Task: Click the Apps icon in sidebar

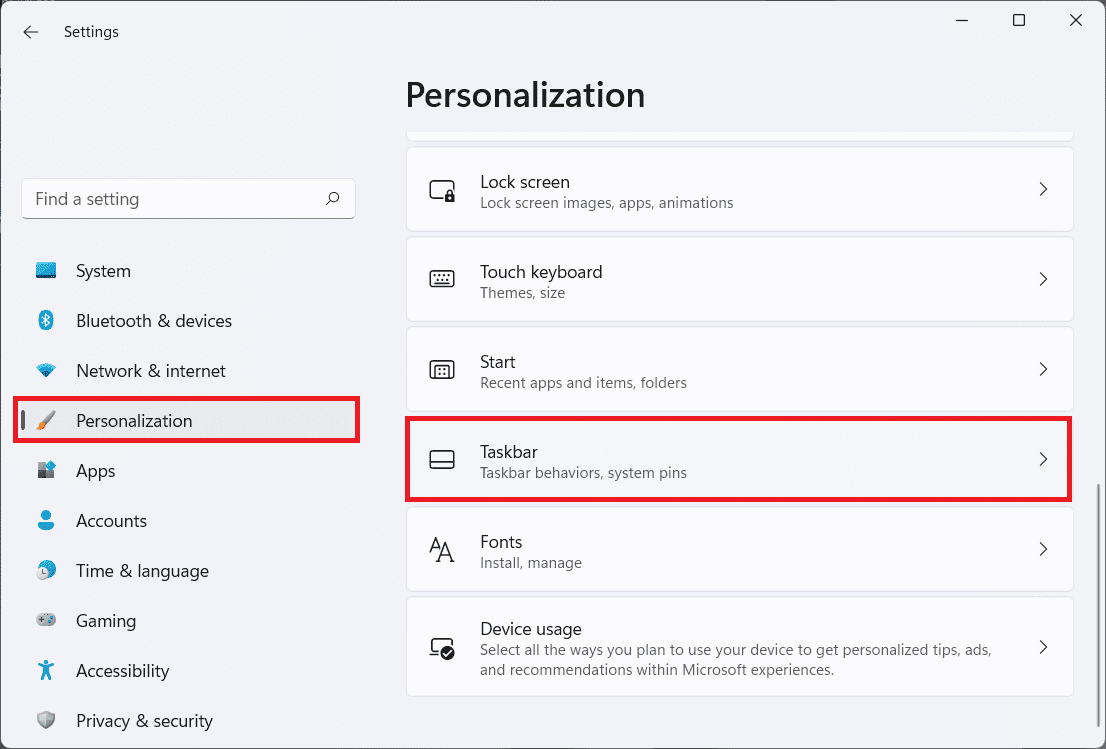Action: pos(46,470)
